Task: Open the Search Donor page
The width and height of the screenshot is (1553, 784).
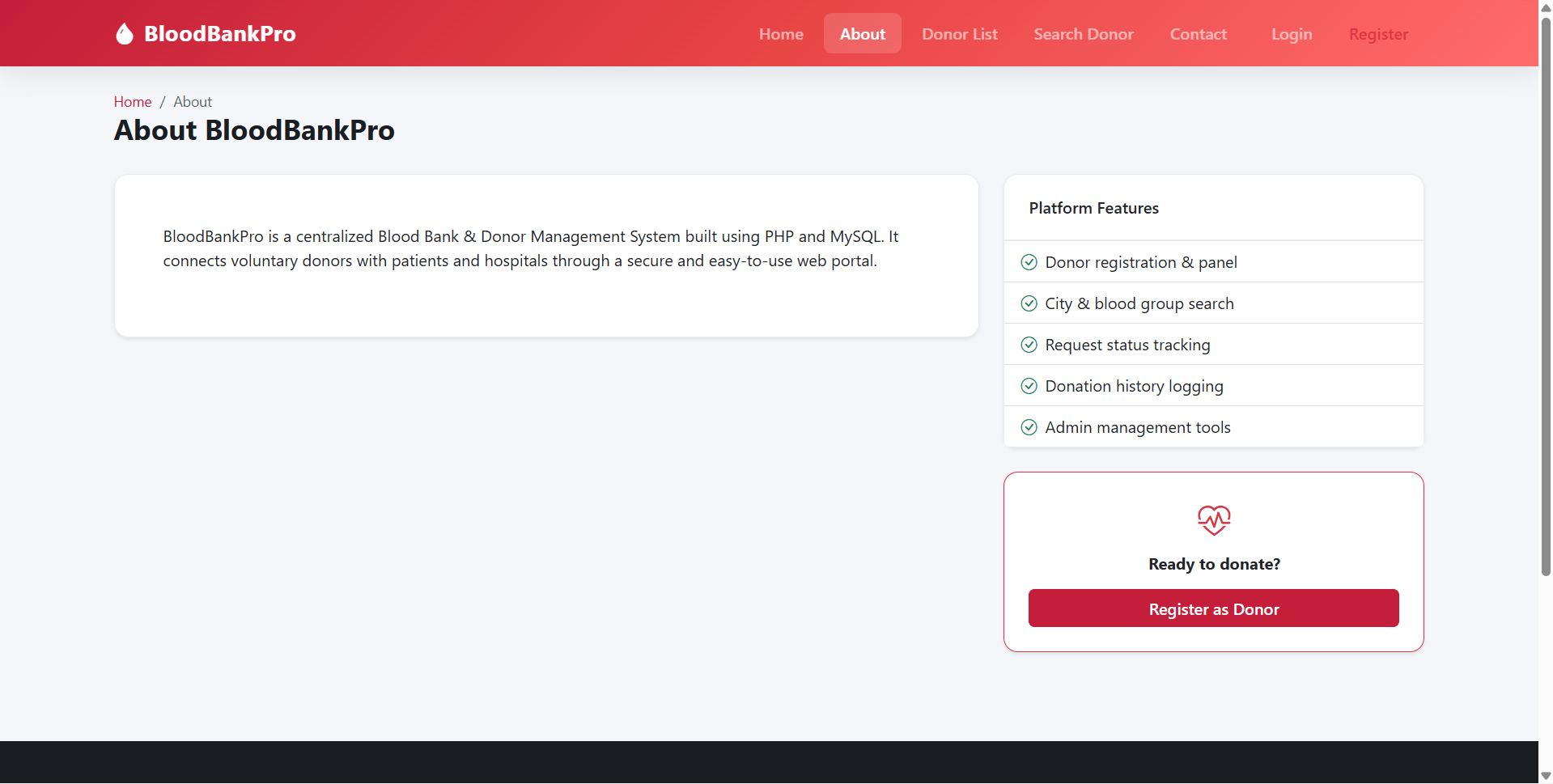Action: click(x=1084, y=34)
